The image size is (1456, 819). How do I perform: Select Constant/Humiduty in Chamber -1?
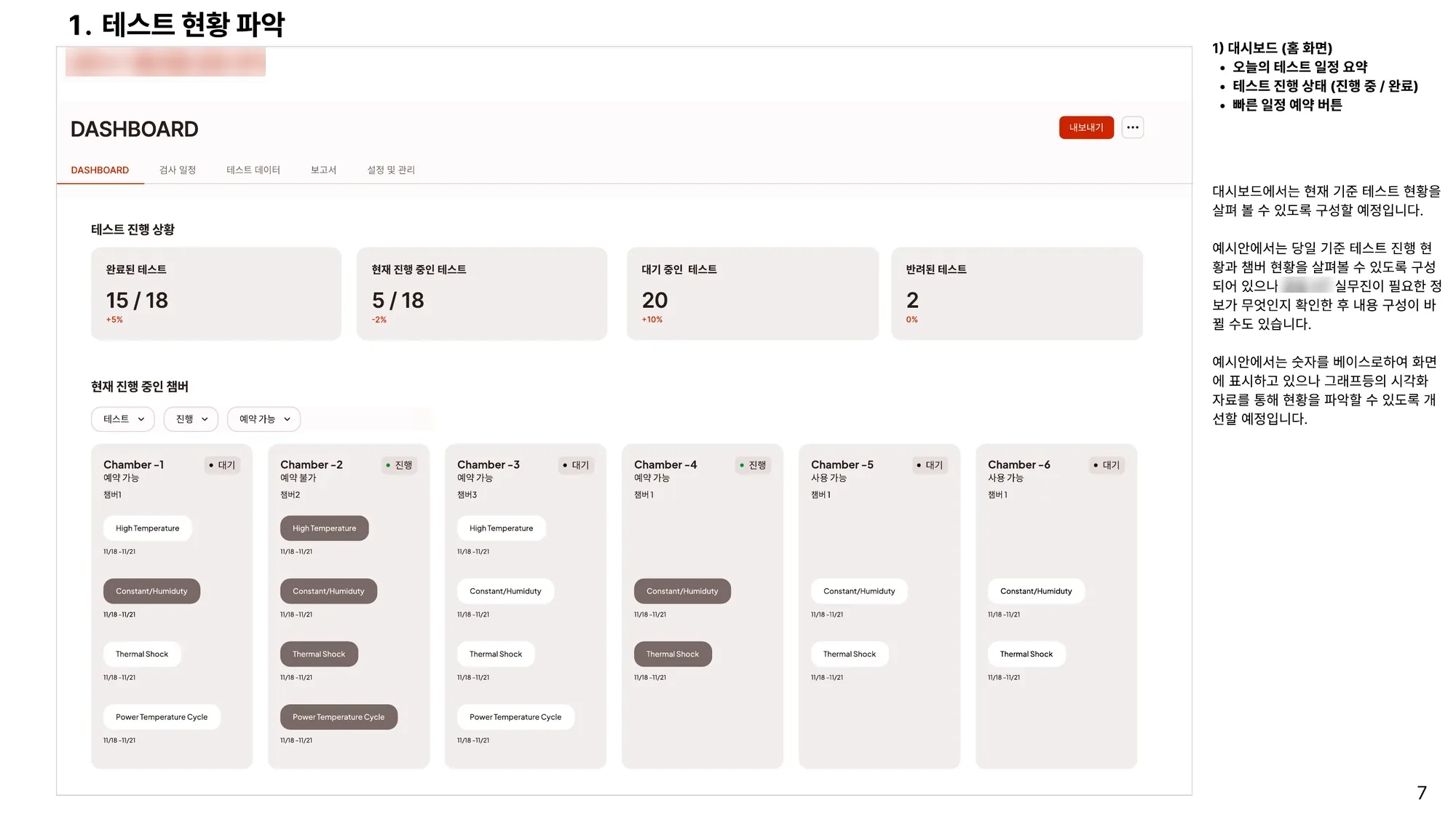(151, 591)
